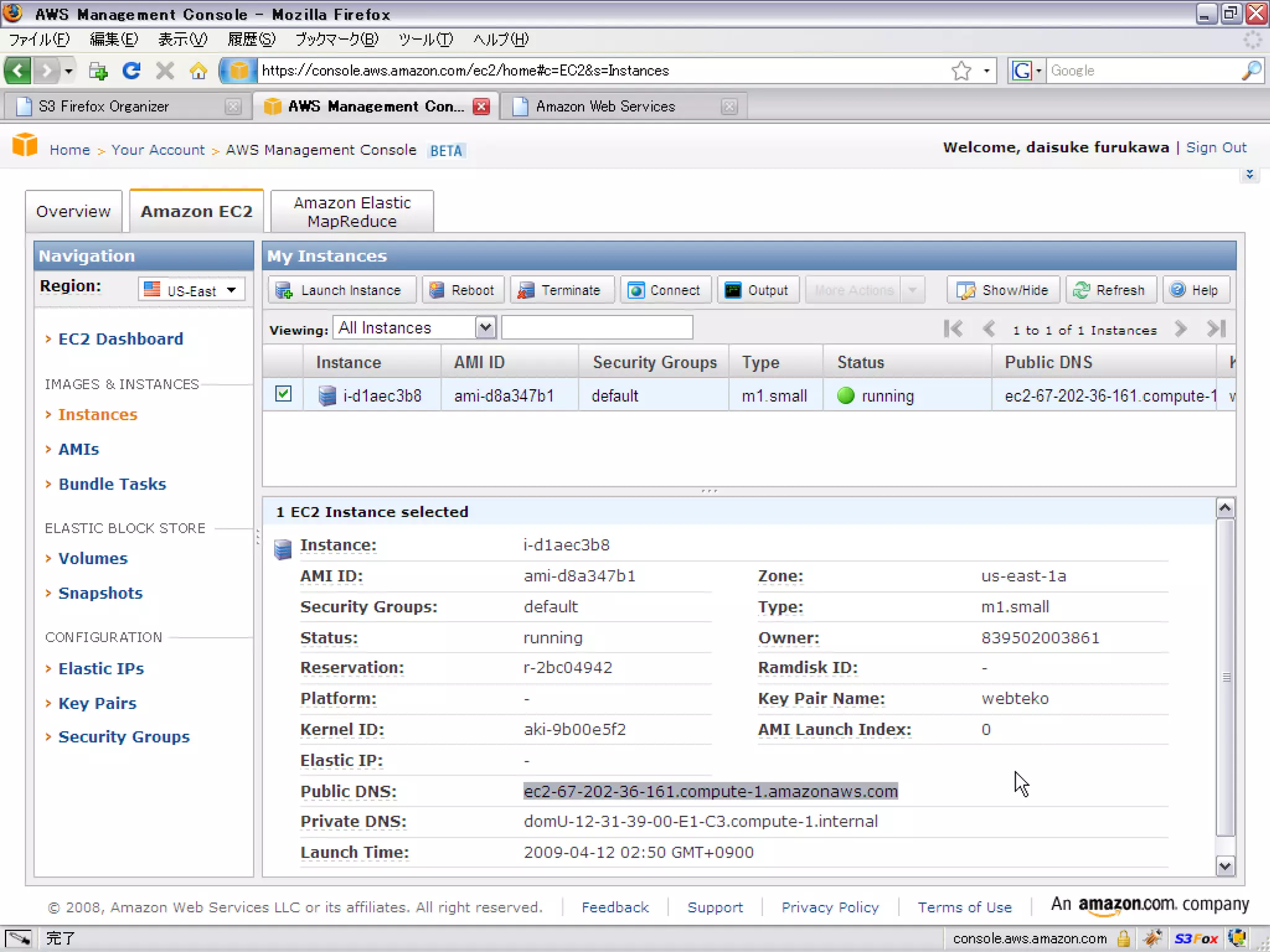Collapse the page header double-chevron

(1250, 175)
